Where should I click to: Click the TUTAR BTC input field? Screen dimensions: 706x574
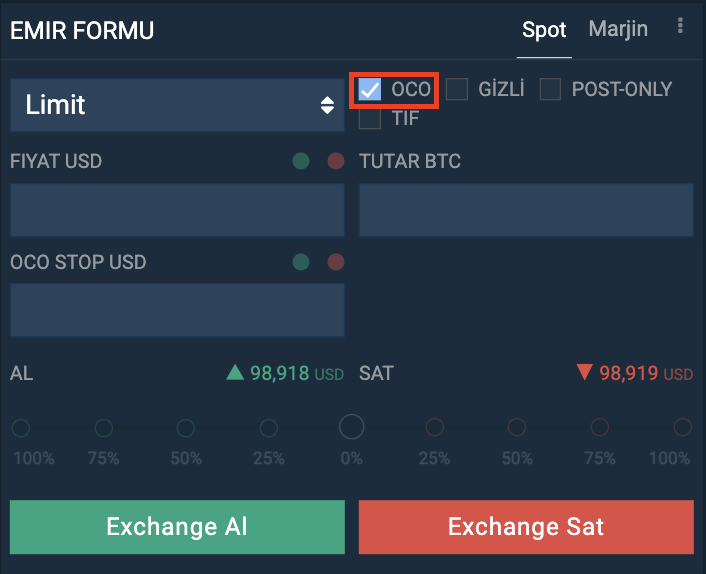[x=526, y=210]
